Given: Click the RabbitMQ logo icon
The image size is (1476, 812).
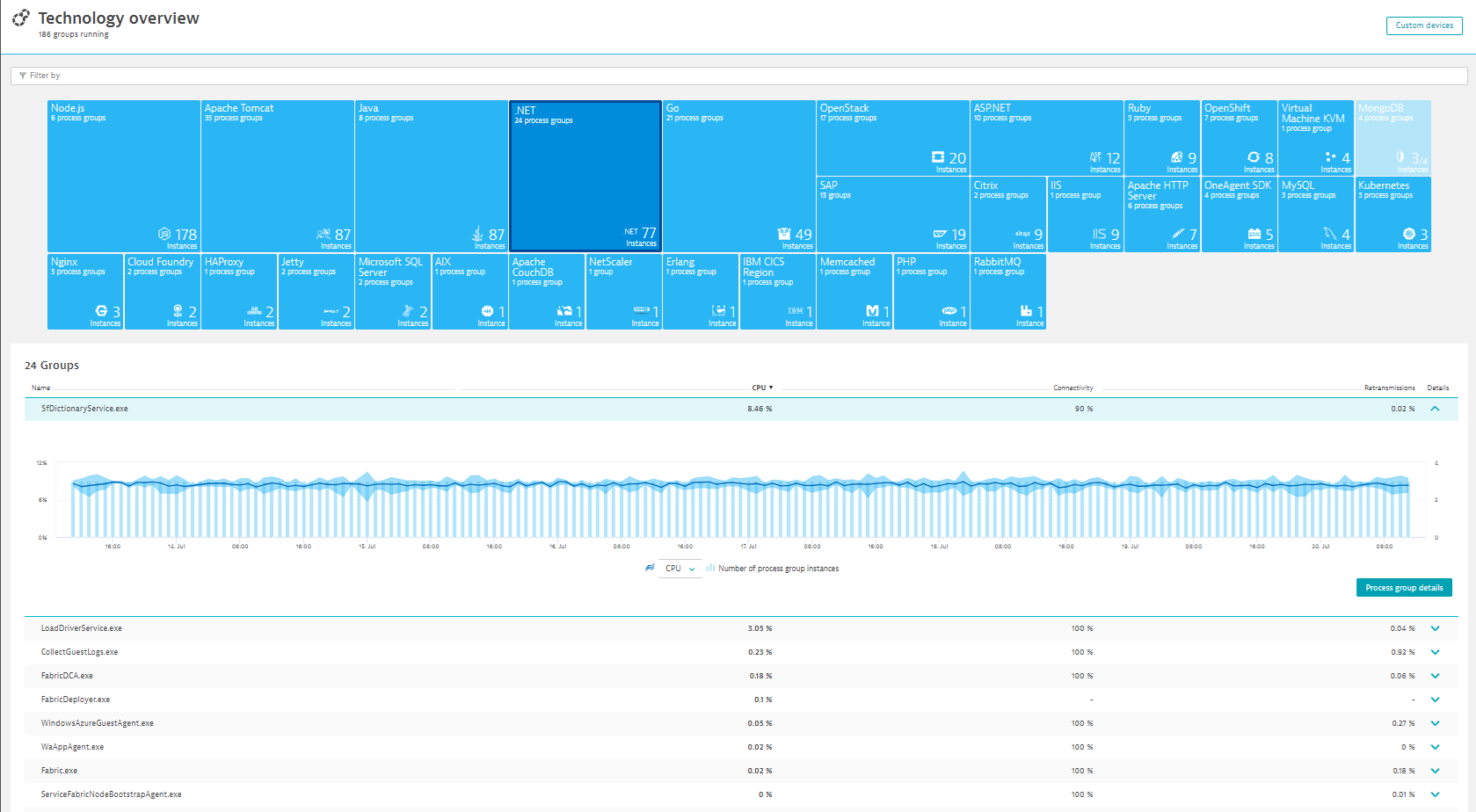Looking at the screenshot, I should 1026,311.
